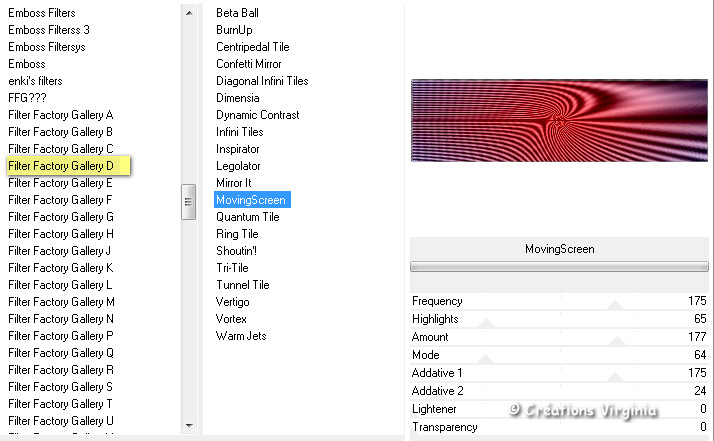Open Filter Factory Gallery E
This screenshot has width=714, height=441.
pos(60,183)
